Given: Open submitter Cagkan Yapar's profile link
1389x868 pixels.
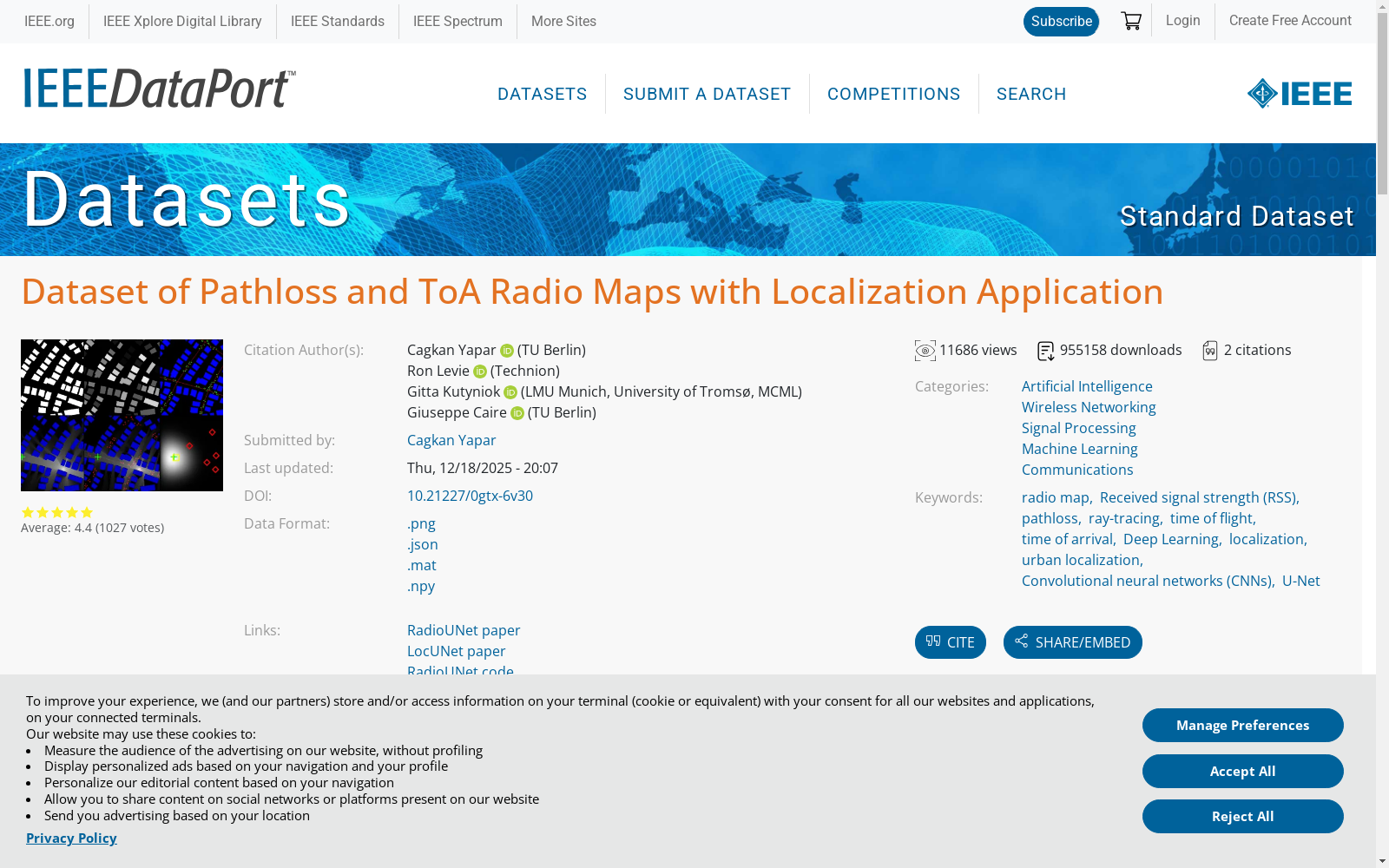Looking at the screenshot, I should (x=451, y=440).
